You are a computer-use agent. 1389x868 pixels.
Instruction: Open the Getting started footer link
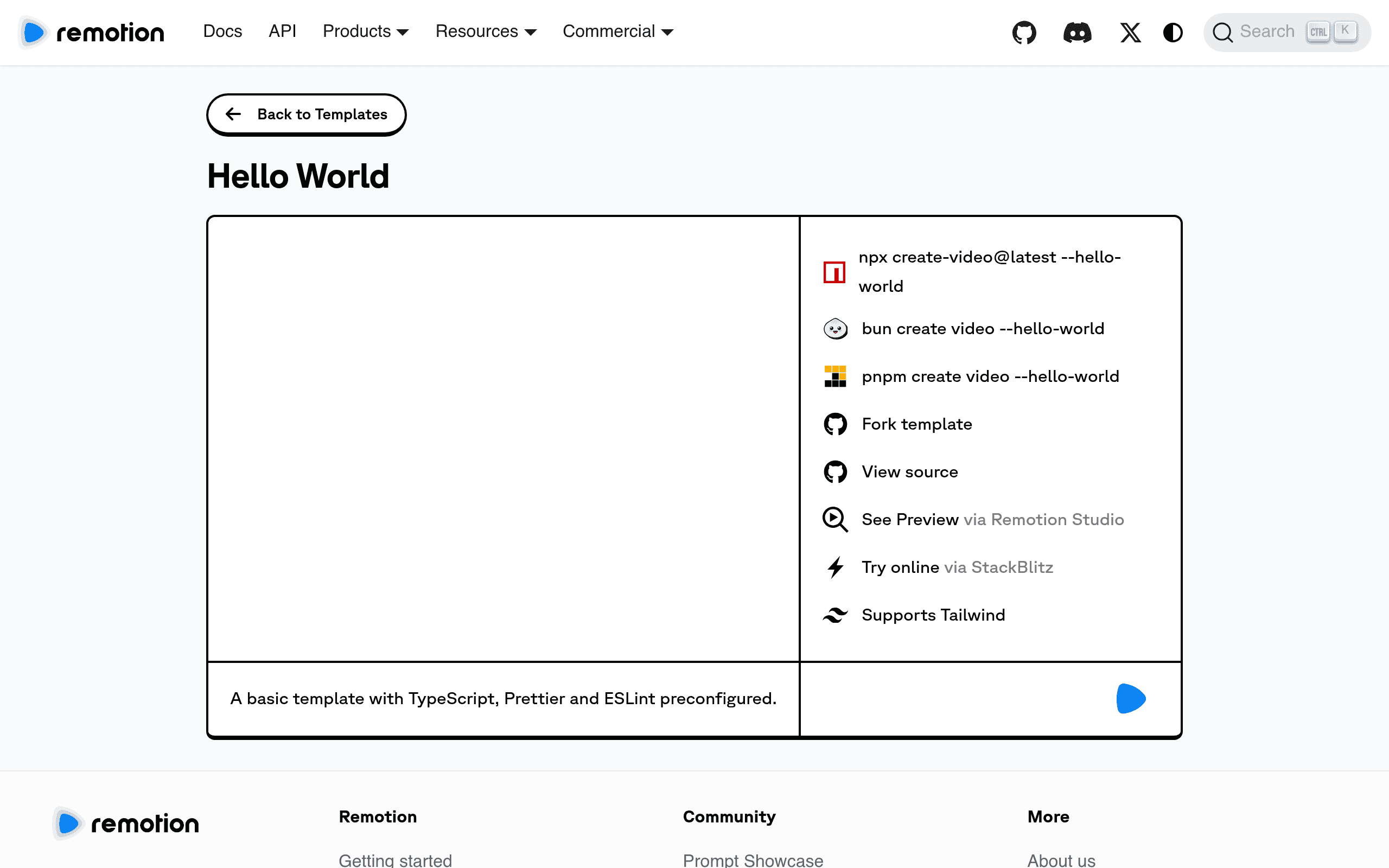point(395,859)
